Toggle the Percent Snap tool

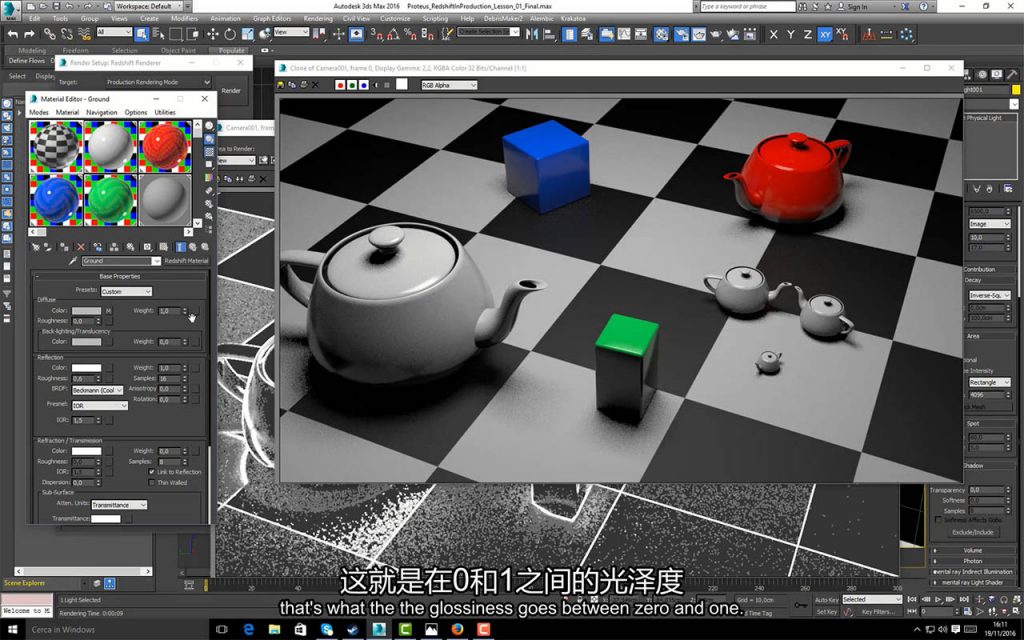point(411,34)
